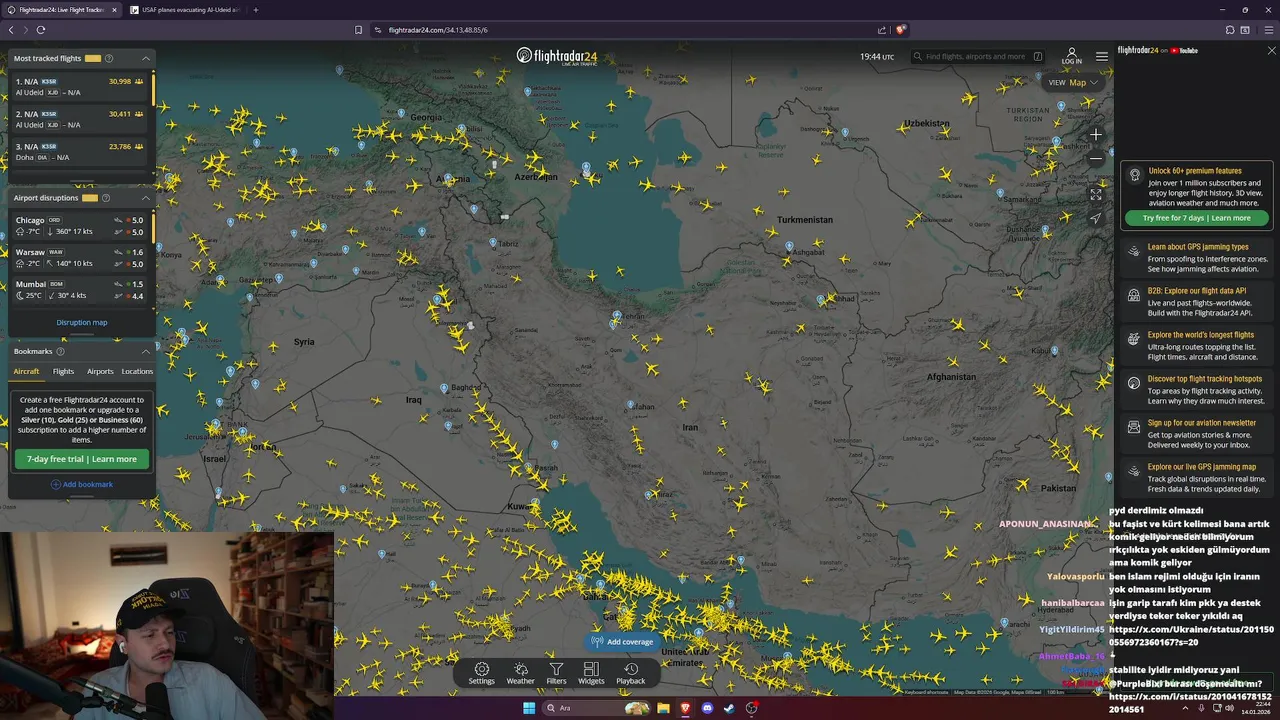The height and width of the screenshot is (720, 1280).
Task: Click the browser address bar URL
Action: [438, 30]
